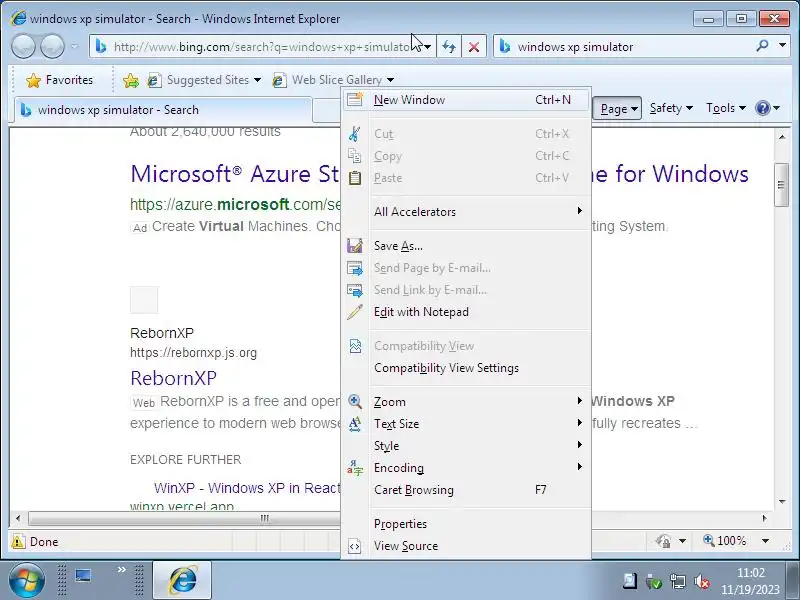This screenshot has width=800, height=600.
Task: Click the Help question mark icon
Action: pos(763,108)
